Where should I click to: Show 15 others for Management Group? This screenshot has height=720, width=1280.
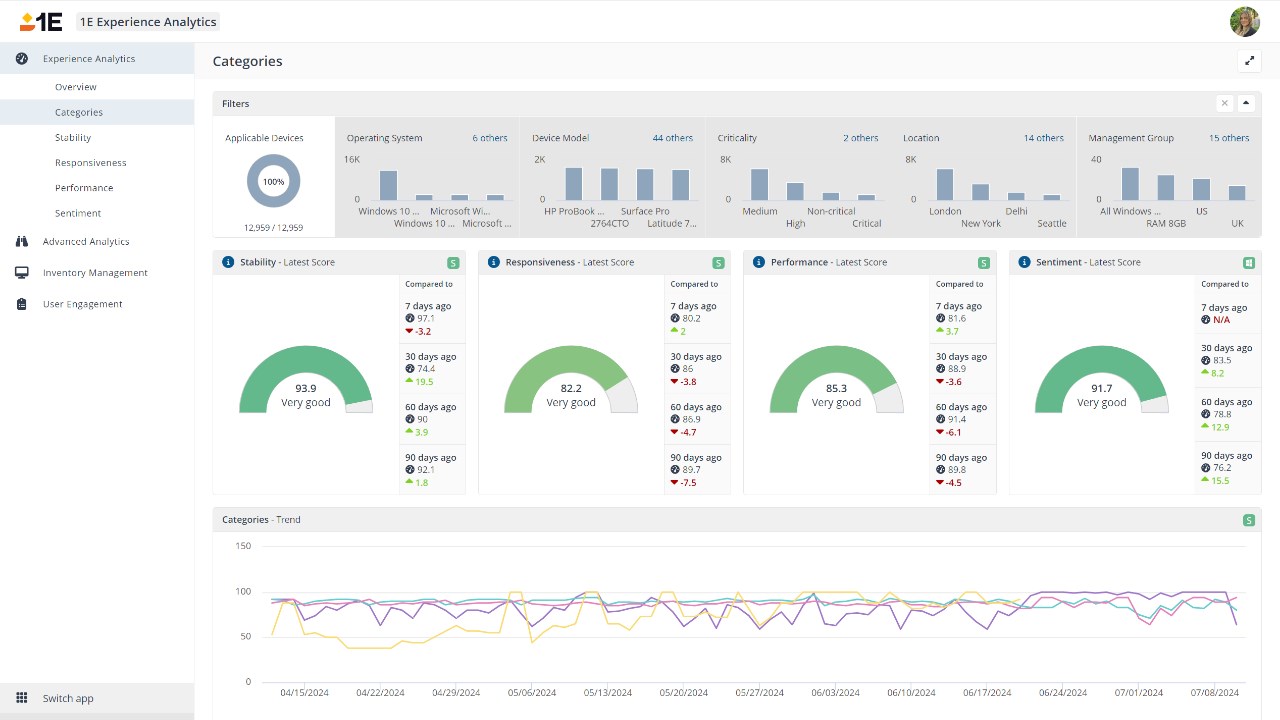coord(1229,138)
